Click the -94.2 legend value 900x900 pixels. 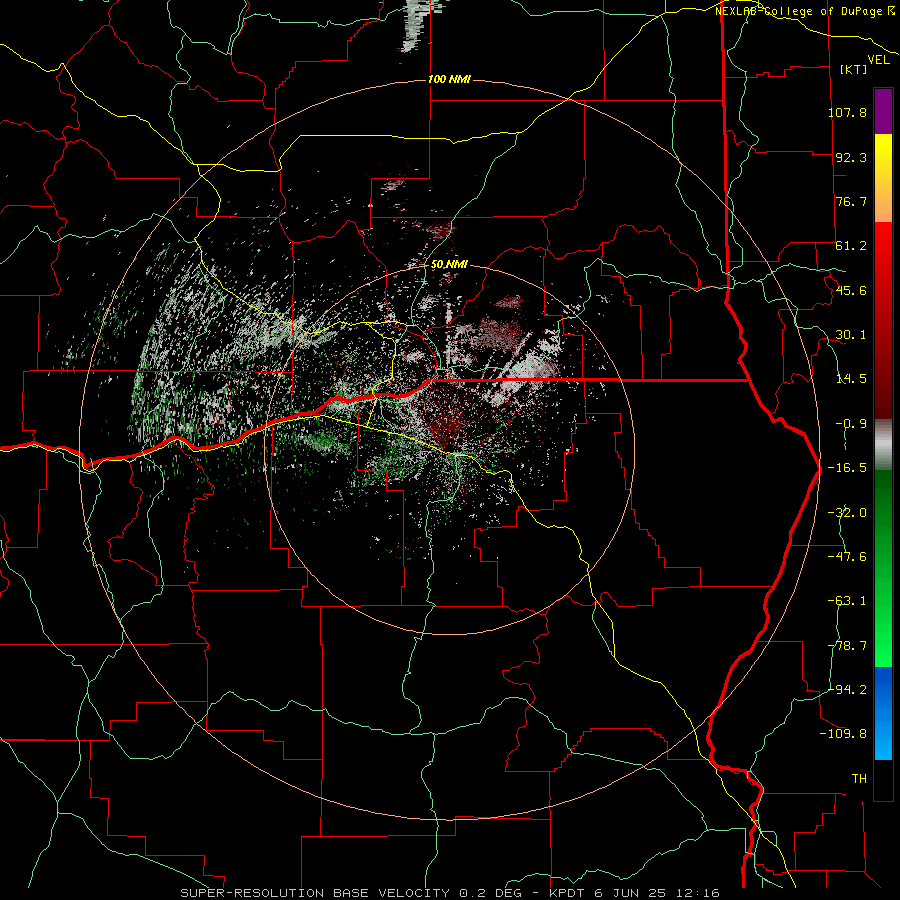(x=847, y=690)
